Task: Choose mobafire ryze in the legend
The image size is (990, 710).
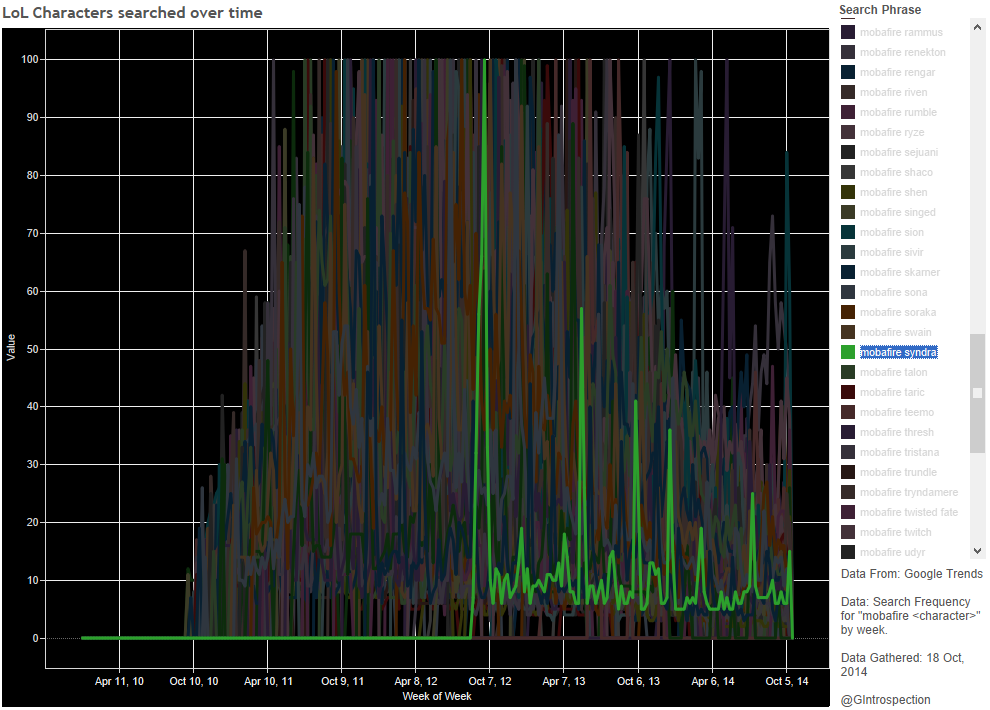Action: (891, 132)
